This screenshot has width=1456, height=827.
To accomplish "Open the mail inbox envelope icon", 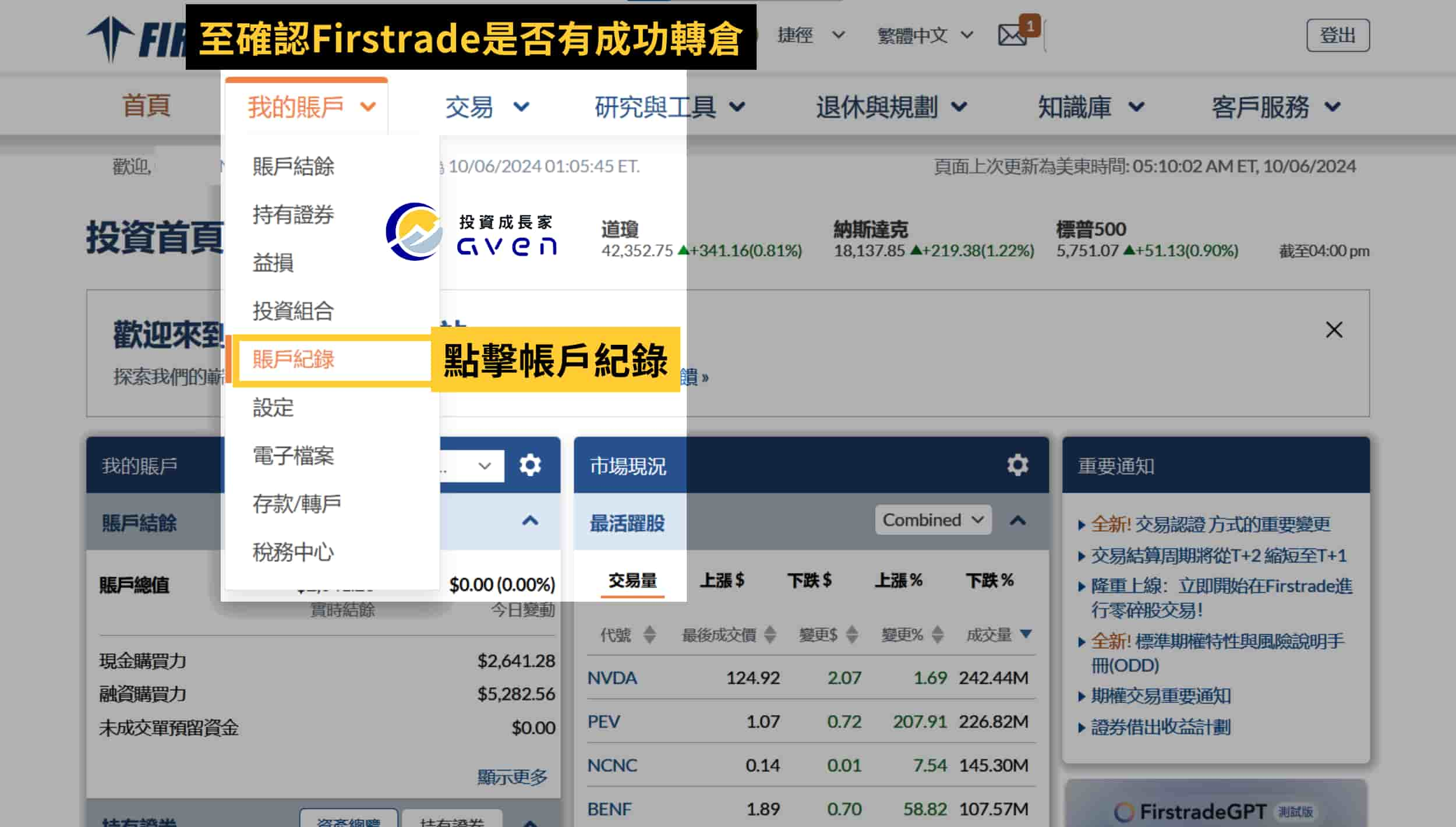I will pos(1012,36).
